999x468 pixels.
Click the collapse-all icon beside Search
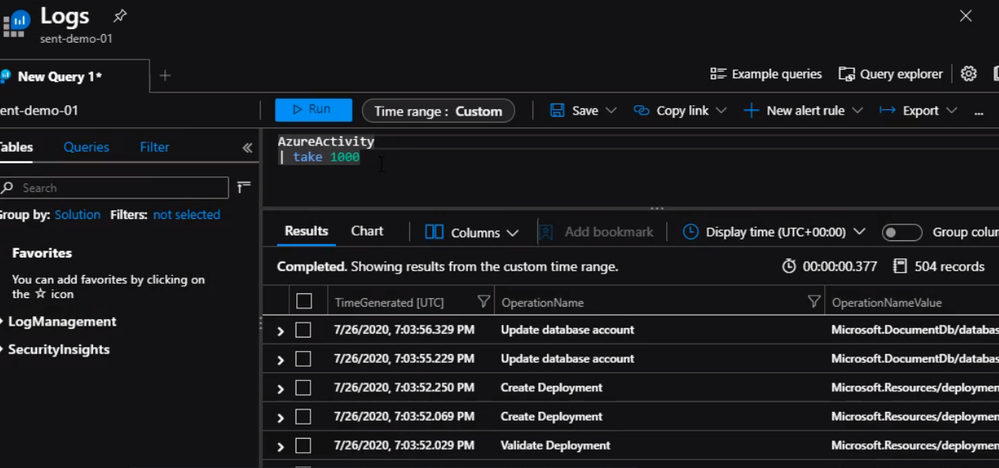243,187
